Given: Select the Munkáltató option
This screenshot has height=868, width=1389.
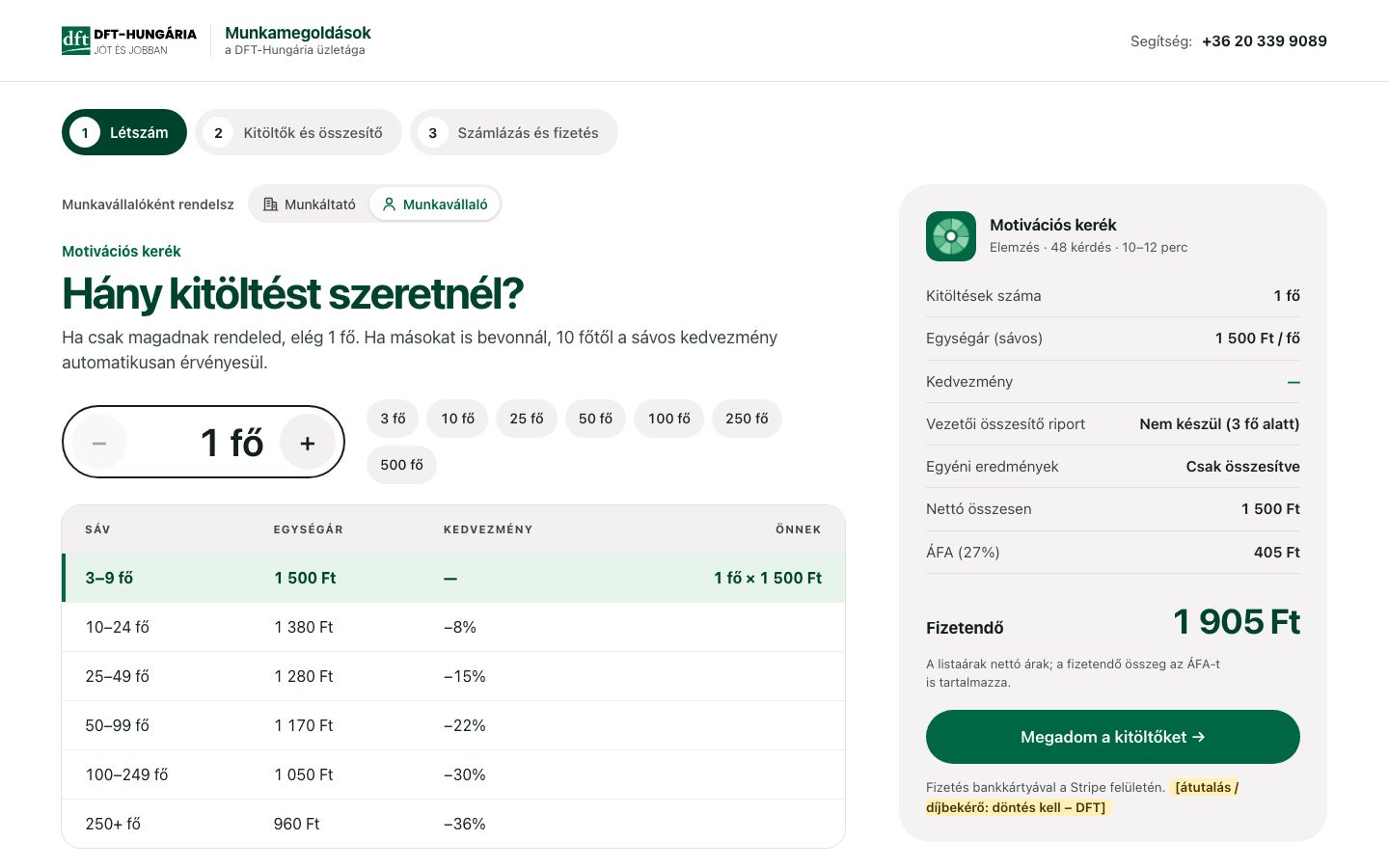Looking at the screenshot, I should [x=310, y=204].
